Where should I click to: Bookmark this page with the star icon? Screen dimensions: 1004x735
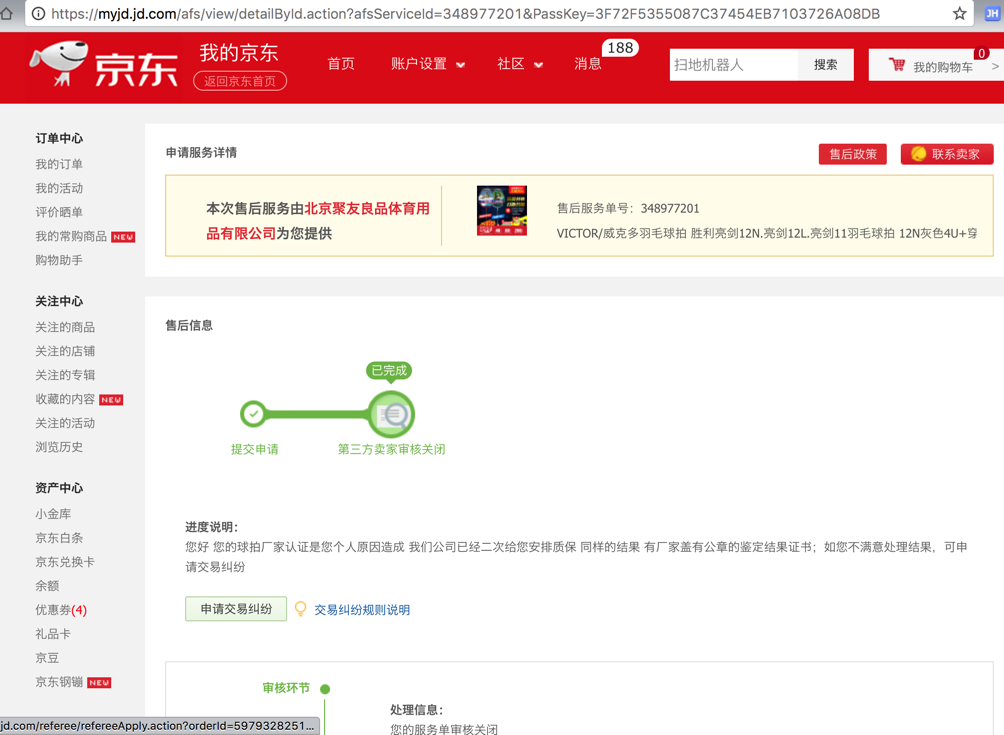click(959, 13)
